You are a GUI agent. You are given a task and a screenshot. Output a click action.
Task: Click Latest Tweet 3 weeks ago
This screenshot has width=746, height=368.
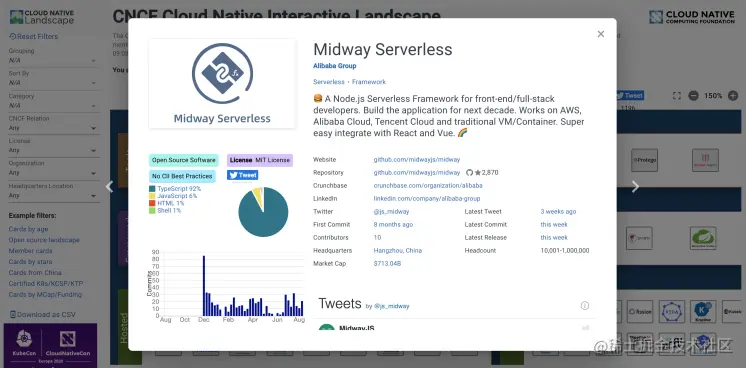point(558,211)
